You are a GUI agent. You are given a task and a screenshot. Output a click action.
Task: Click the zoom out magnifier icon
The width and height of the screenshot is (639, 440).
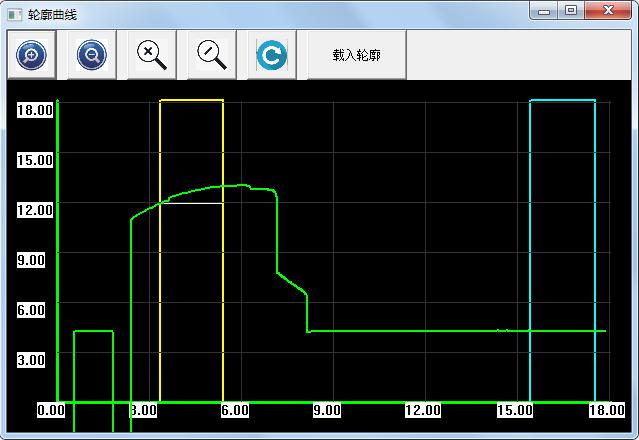tap(91, 55)
